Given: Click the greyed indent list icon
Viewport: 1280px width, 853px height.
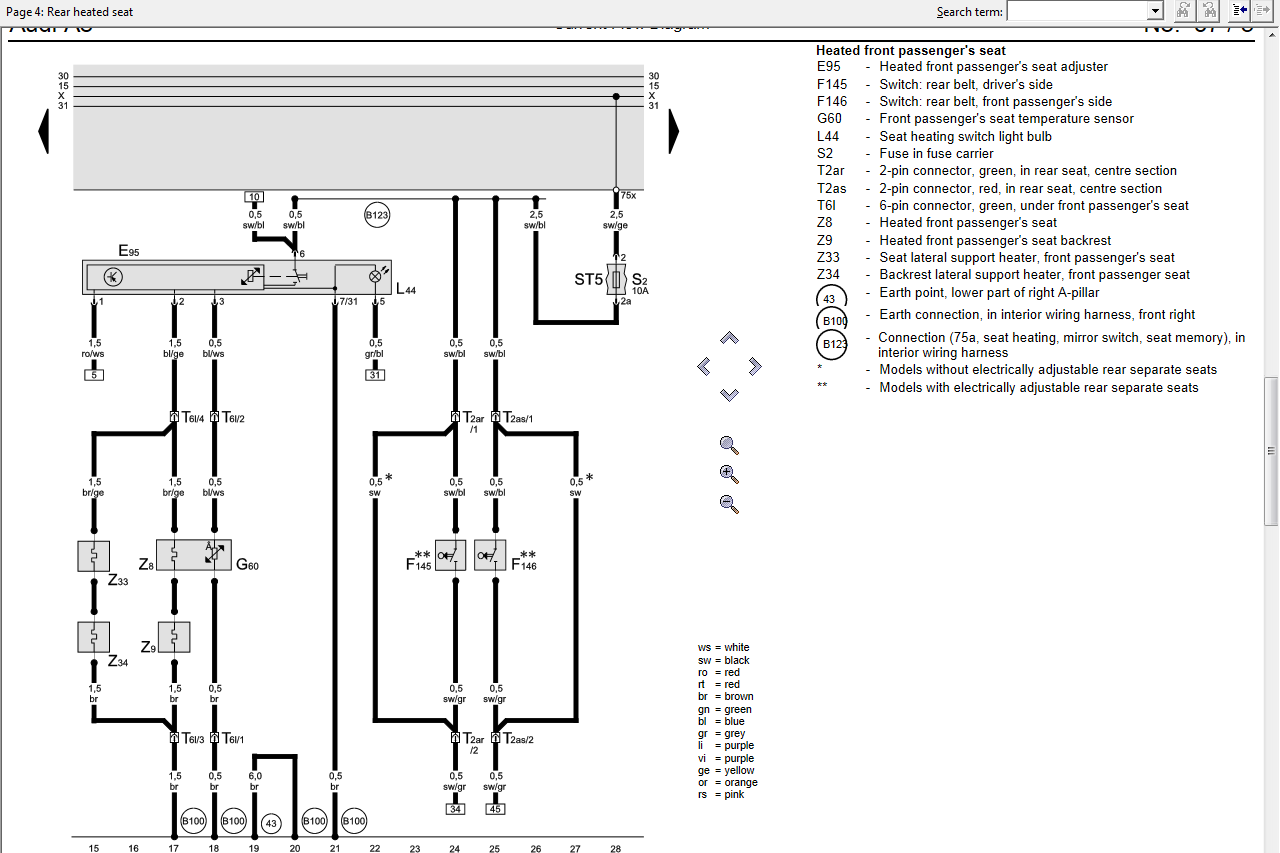Looking at the screenshot, I should 1262,11.
